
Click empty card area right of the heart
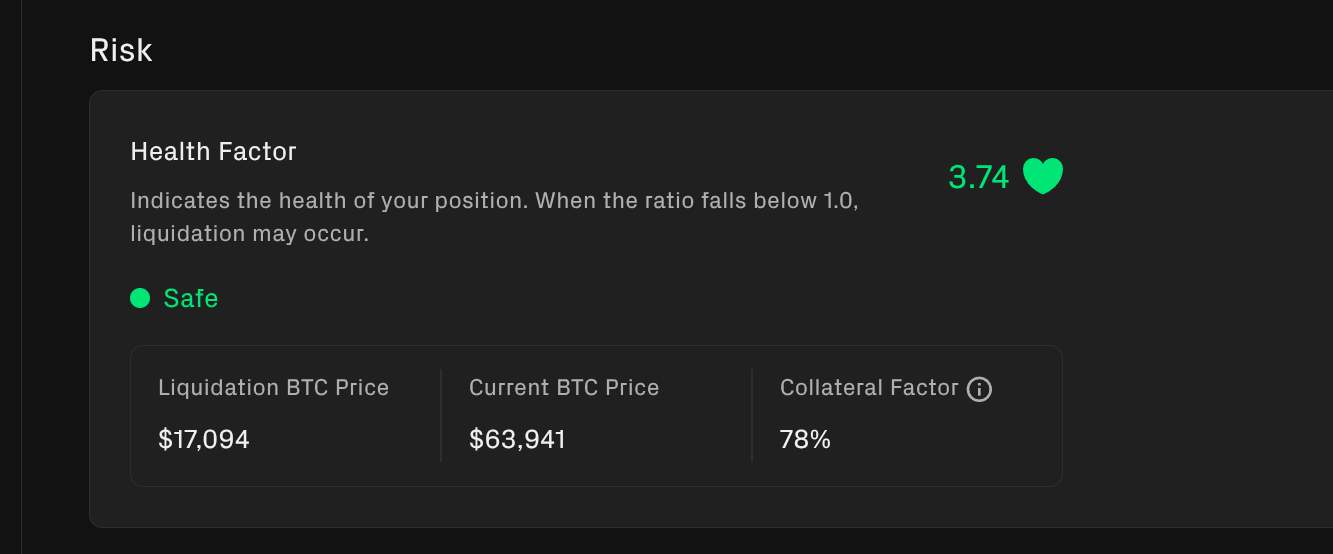pos(1200,177)
